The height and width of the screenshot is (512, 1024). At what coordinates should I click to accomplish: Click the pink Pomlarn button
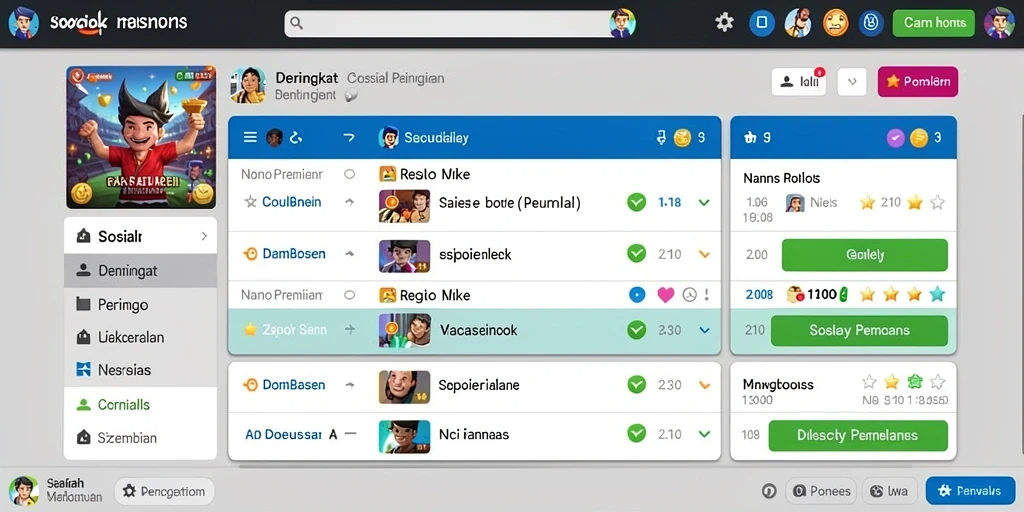[918, 82]
